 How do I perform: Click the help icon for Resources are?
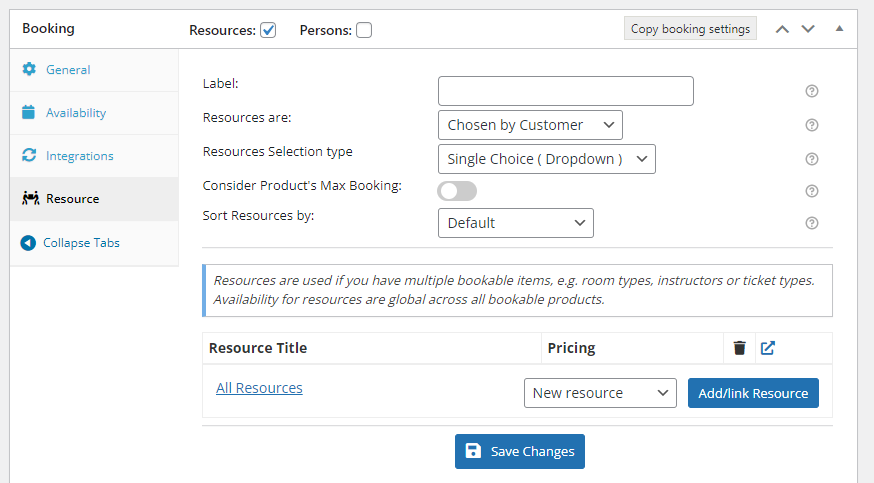(x=812, y=125)
